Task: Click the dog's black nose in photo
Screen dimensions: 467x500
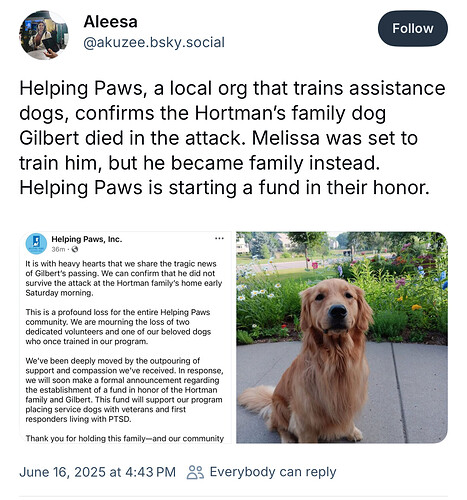Action: tap(338, 311)
